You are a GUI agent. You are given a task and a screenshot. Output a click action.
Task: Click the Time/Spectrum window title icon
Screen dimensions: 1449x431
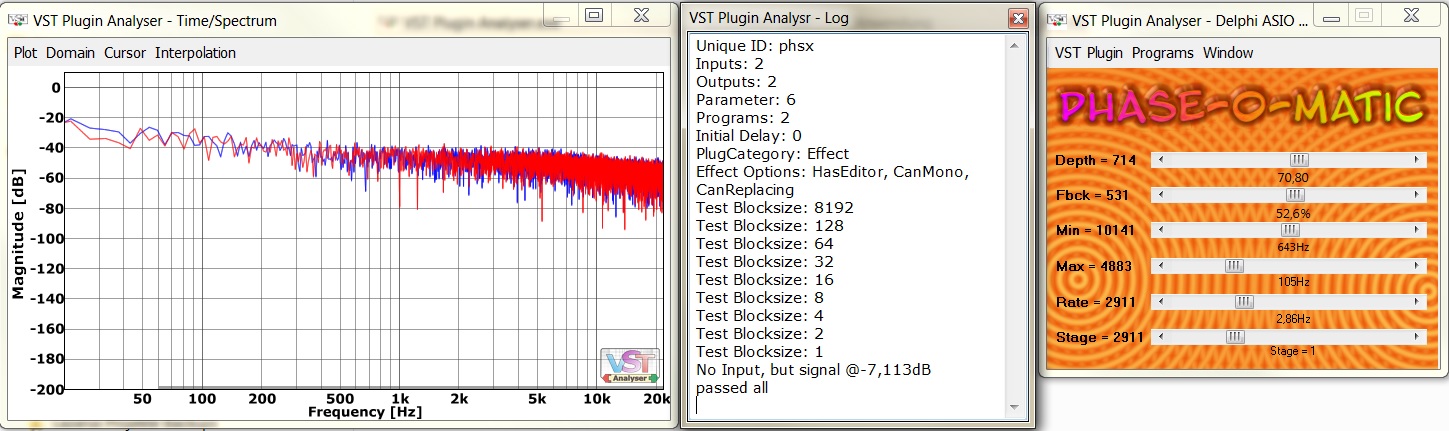coord(19,20)
